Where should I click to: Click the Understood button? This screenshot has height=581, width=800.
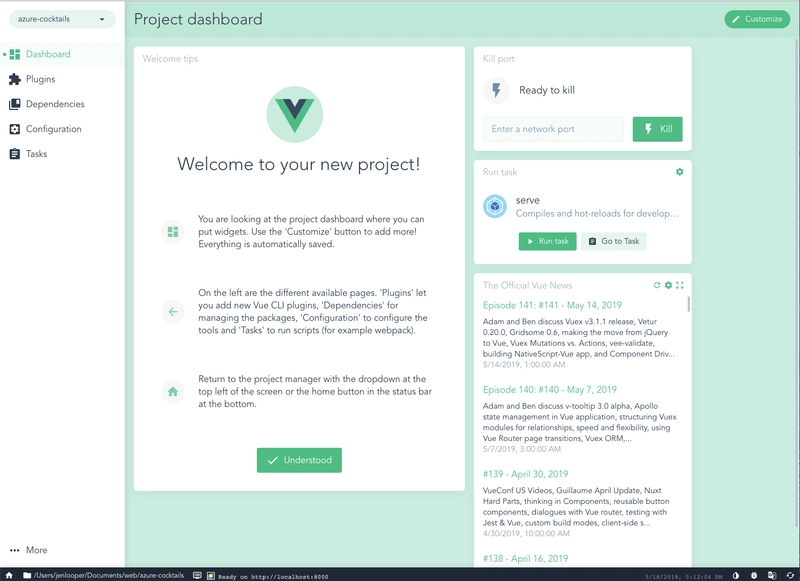299,460
